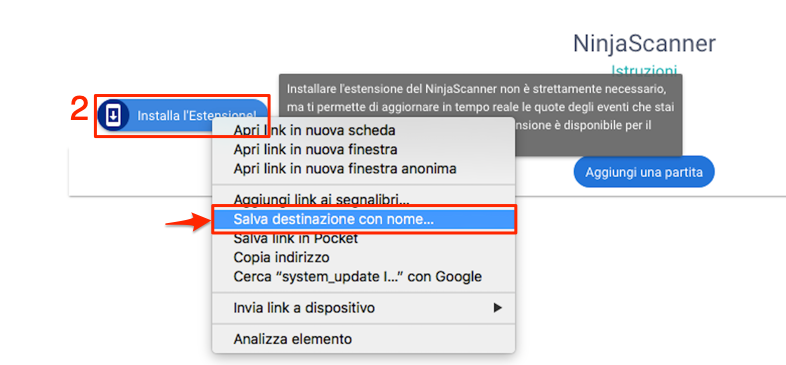Open the Istruzioni link
Image resolution: width=786 pixels, height=365 pixels.
[644, 70]
